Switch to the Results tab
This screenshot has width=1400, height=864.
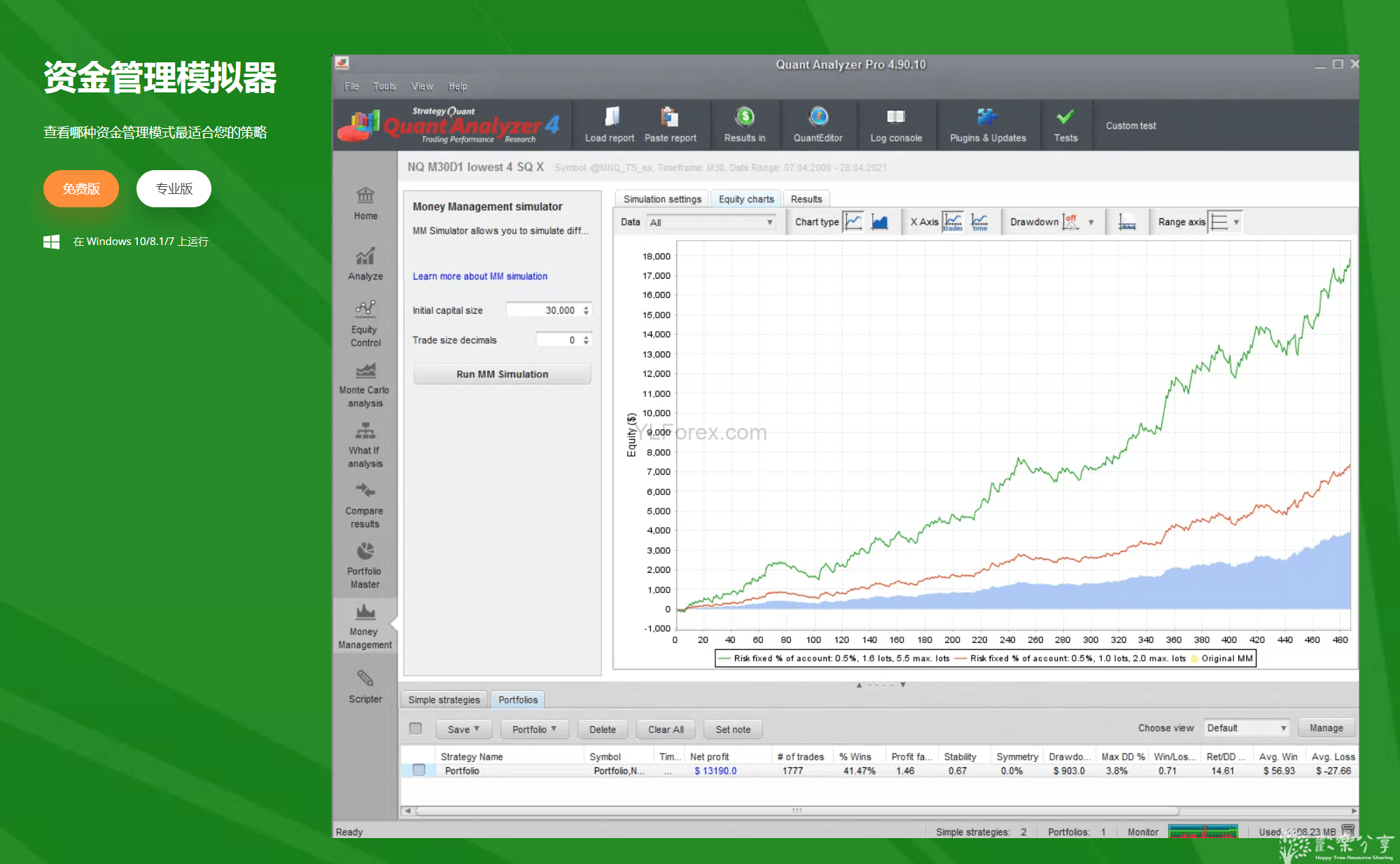(x=806, y=199)
